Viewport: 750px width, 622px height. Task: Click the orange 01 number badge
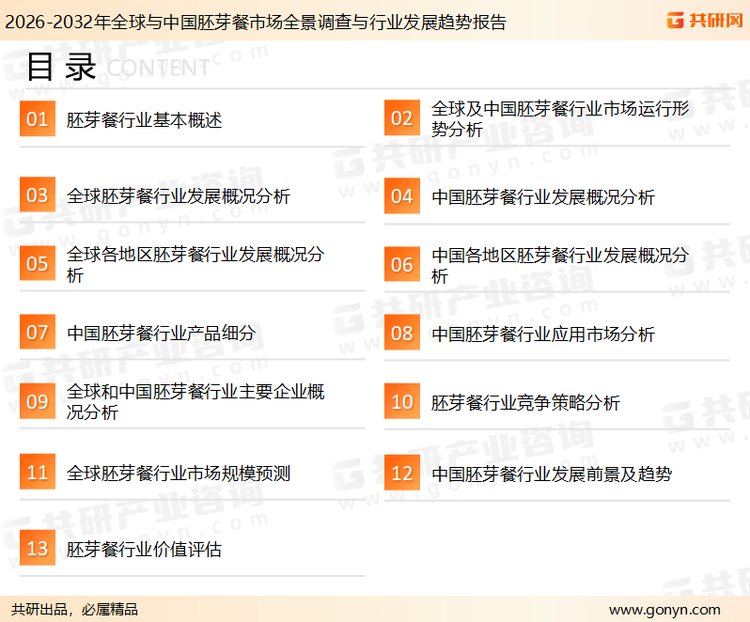click(37, 120)
